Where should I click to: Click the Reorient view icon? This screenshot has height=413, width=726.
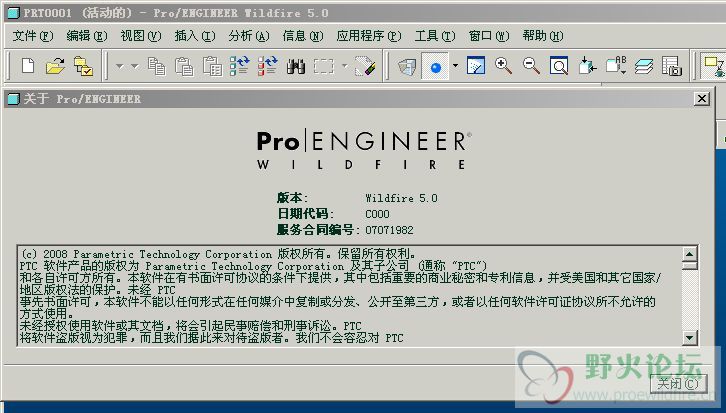(587, 66)
